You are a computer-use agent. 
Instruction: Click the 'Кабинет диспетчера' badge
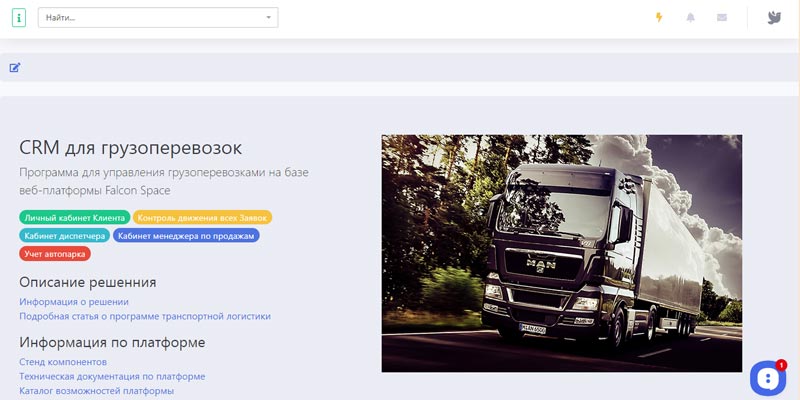point(64,236)
